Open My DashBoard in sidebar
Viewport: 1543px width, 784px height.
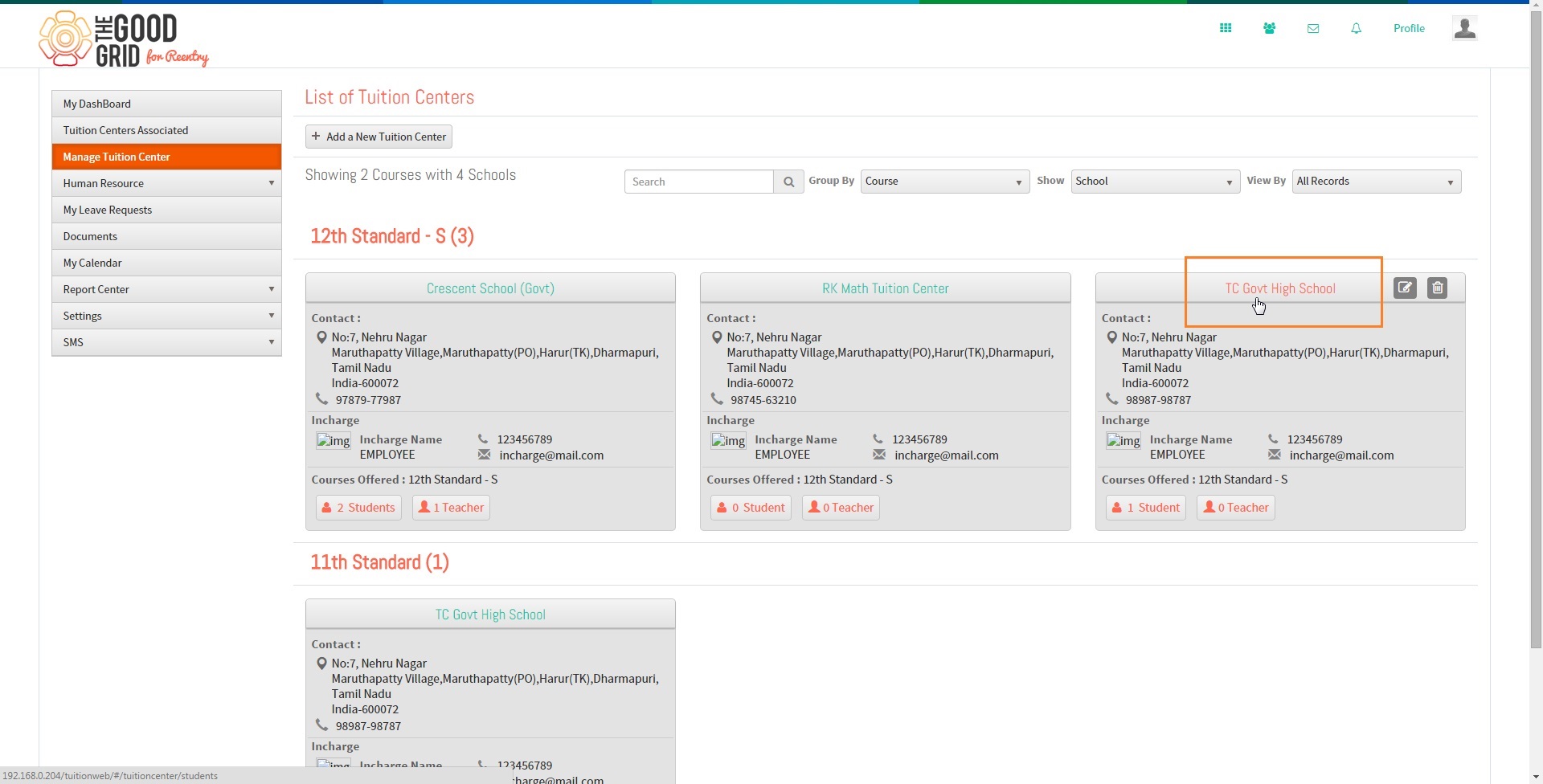coord(166,104)
